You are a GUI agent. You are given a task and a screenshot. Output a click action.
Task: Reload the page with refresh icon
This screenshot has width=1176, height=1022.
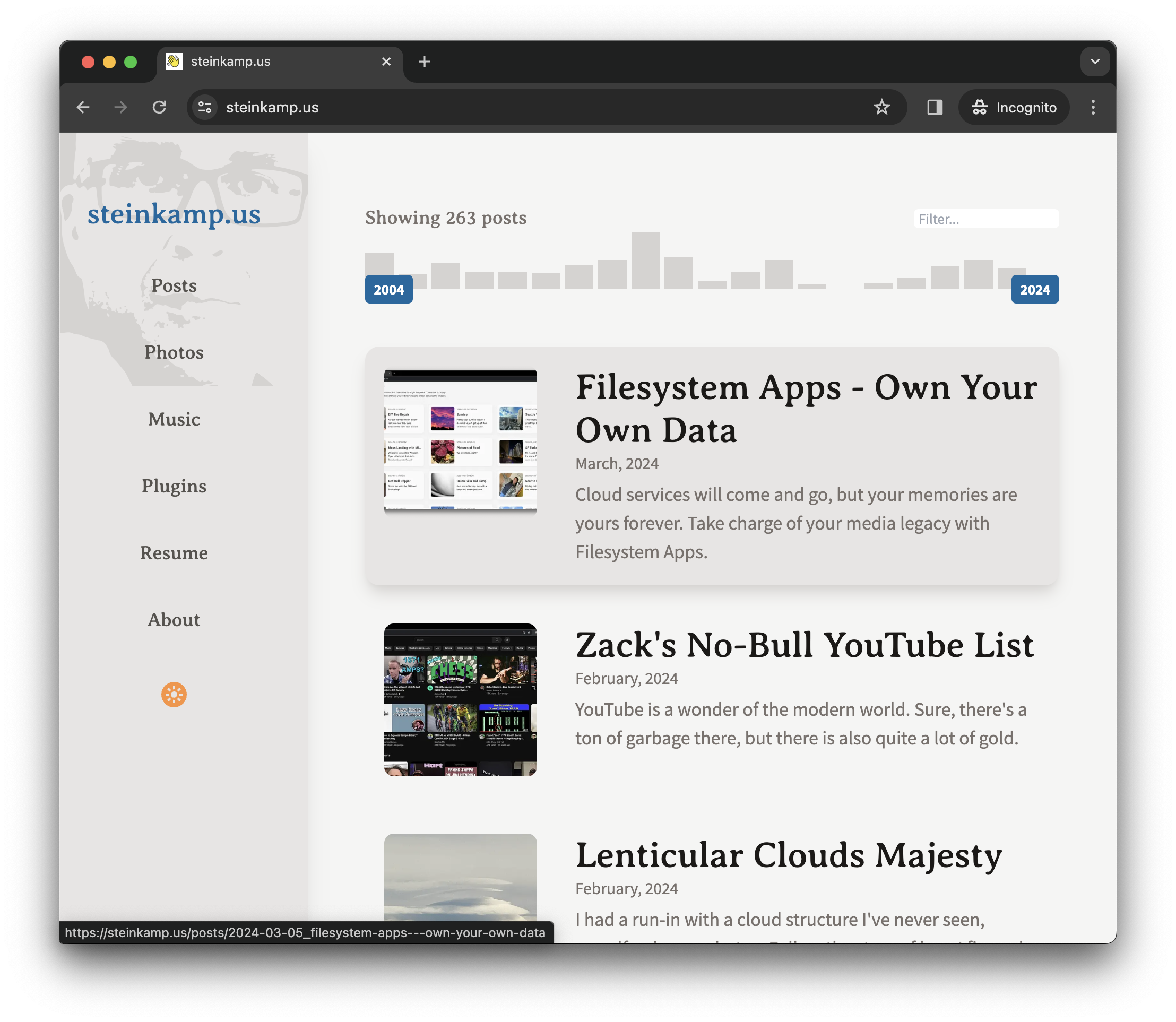[159, 107]
